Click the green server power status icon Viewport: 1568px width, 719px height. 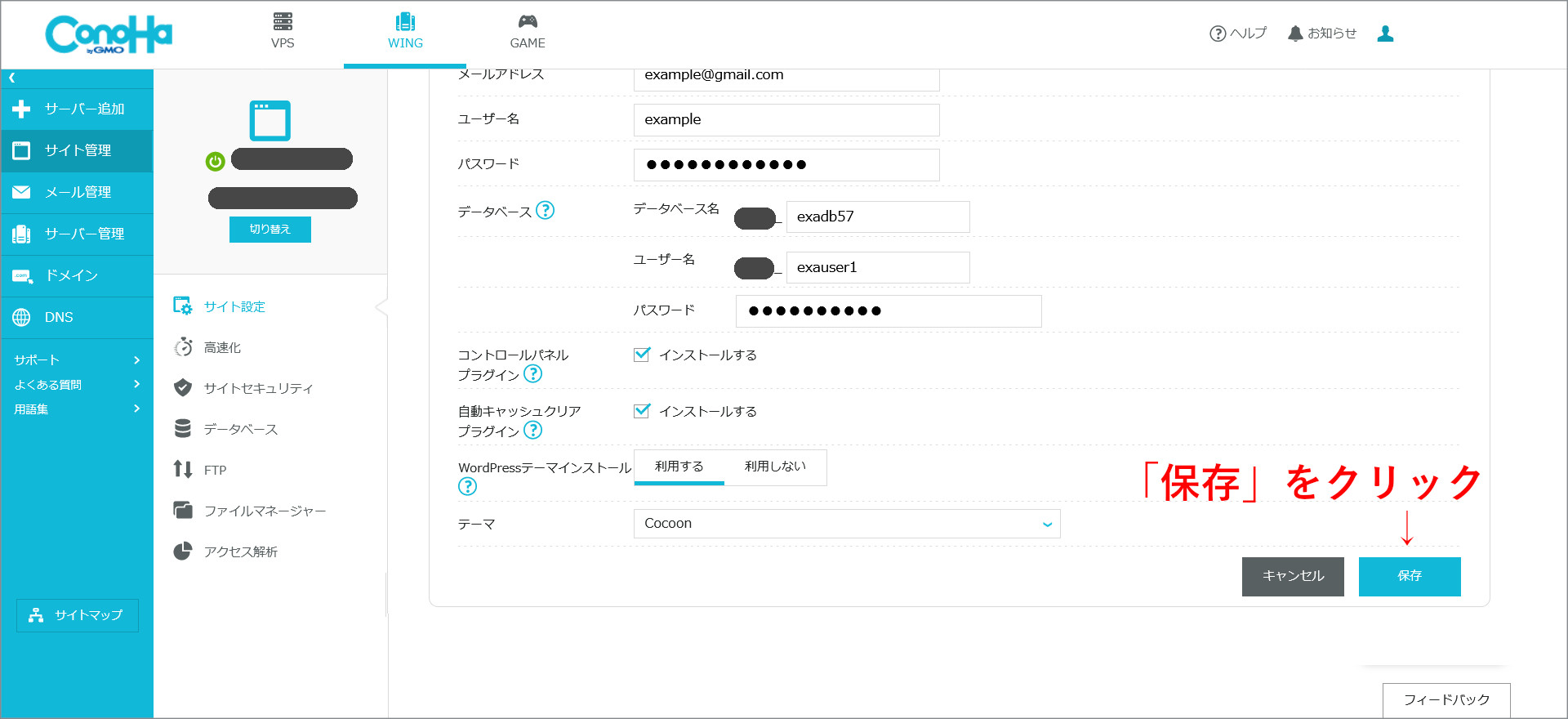coord(215,162)
